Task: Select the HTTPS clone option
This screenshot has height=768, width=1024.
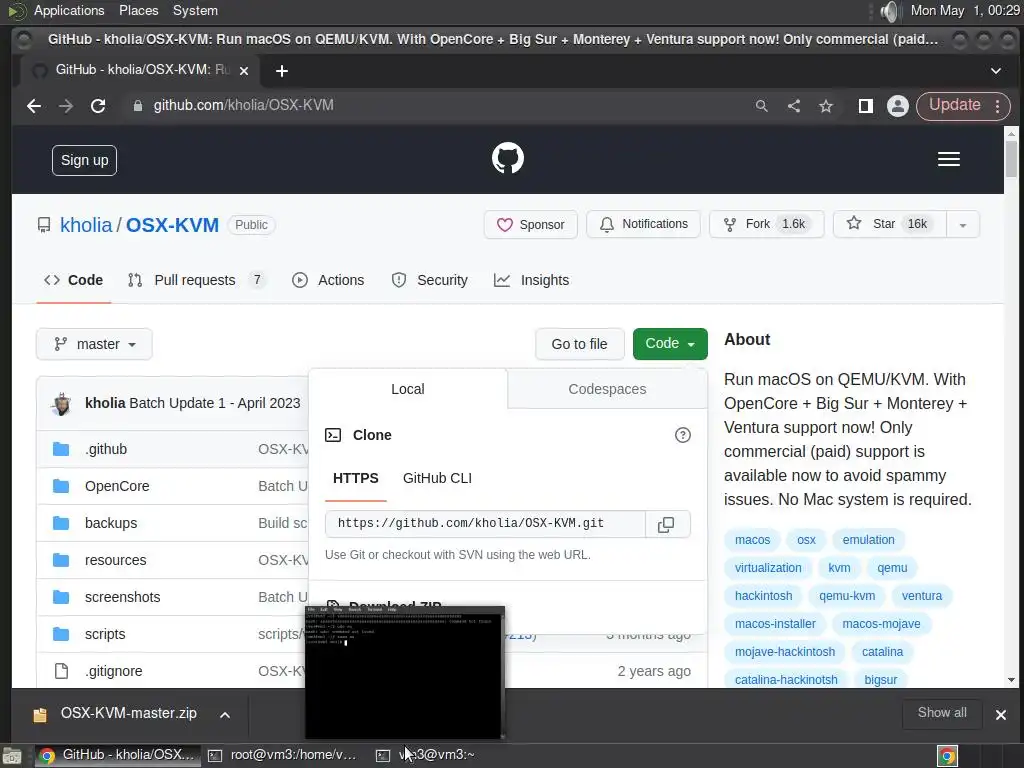Action: click(356, 479)
